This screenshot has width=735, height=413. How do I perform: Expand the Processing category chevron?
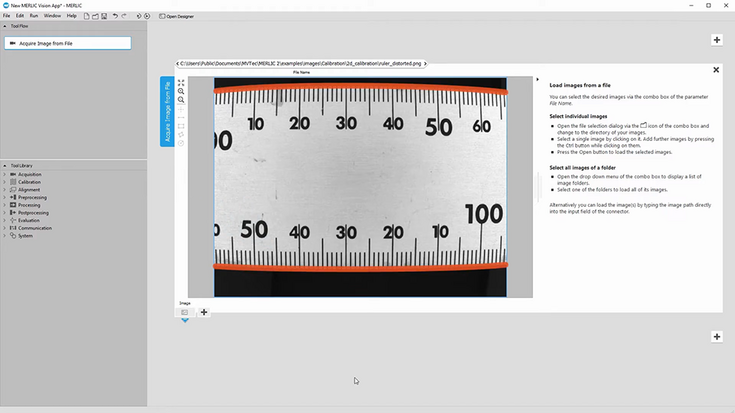click(x=5, y=205)
